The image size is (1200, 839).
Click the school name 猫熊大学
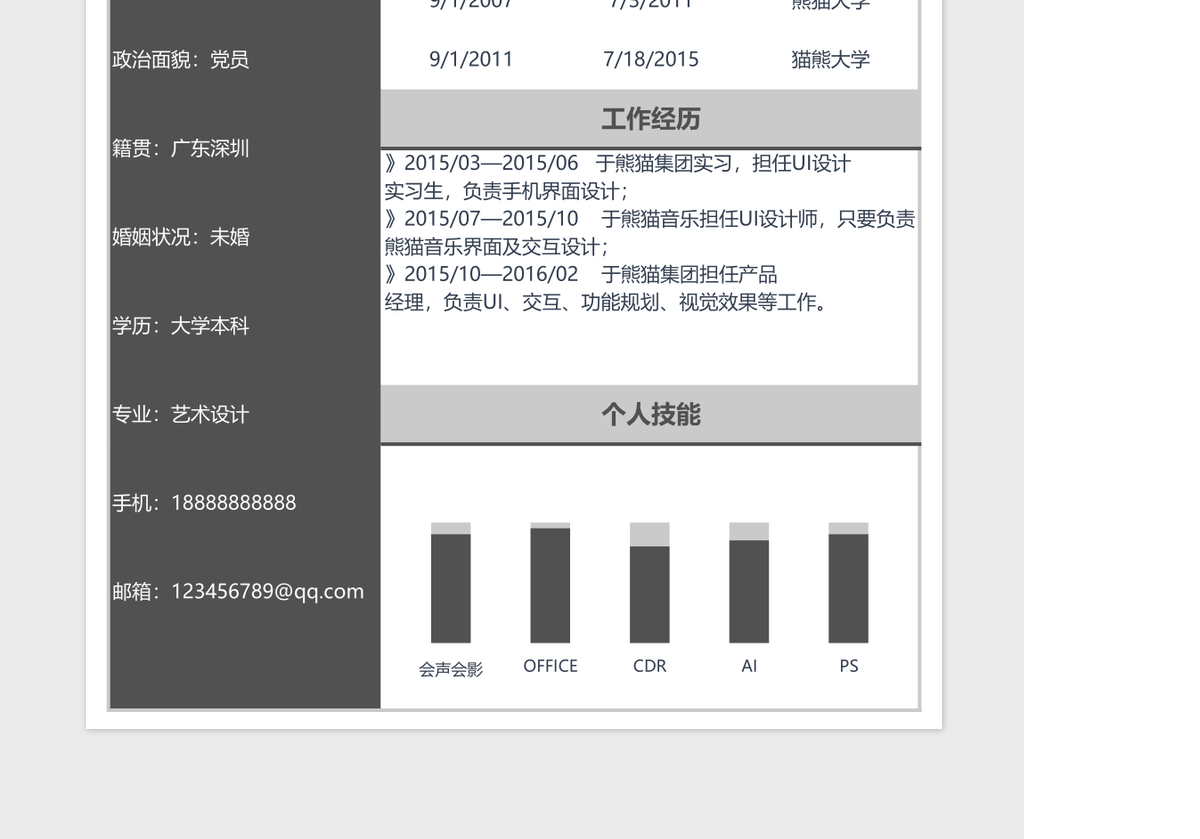[x=831, y=59]
